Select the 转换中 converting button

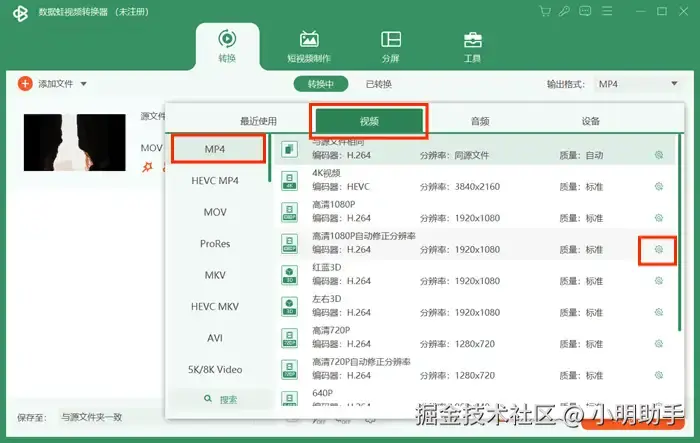click(321, 84)
